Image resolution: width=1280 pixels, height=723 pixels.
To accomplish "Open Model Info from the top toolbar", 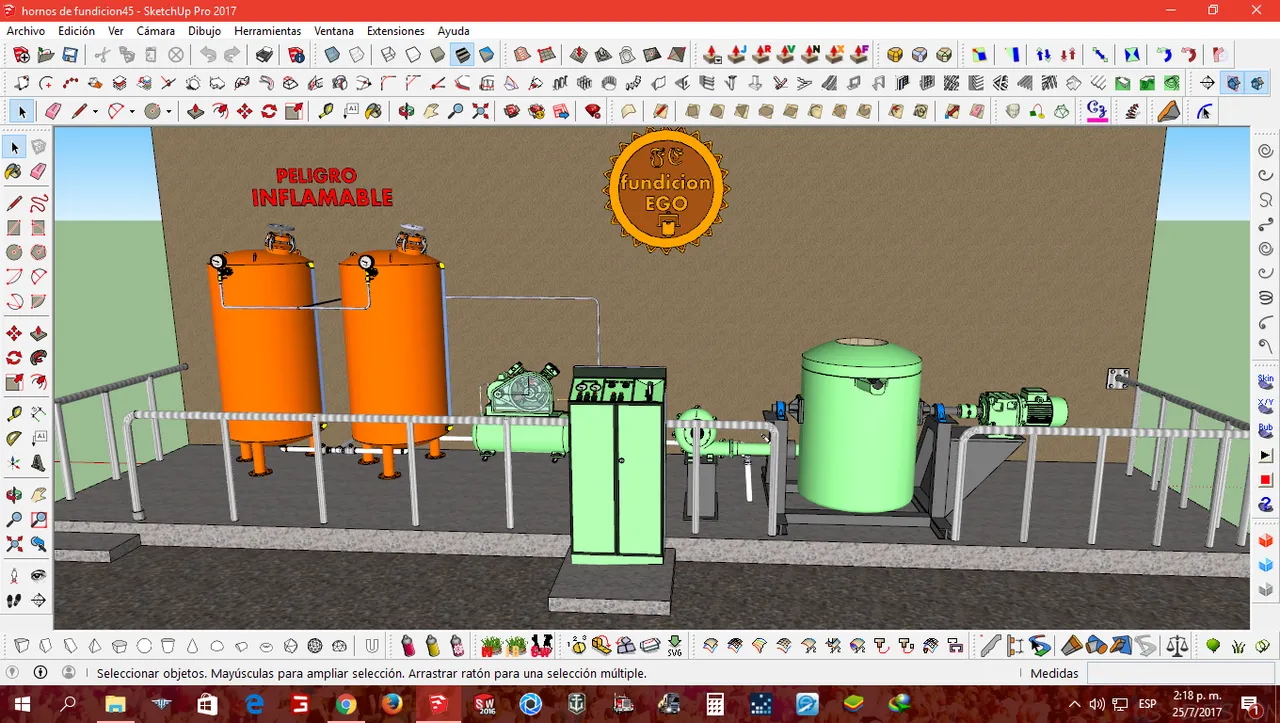I will [x=296, y=55].
